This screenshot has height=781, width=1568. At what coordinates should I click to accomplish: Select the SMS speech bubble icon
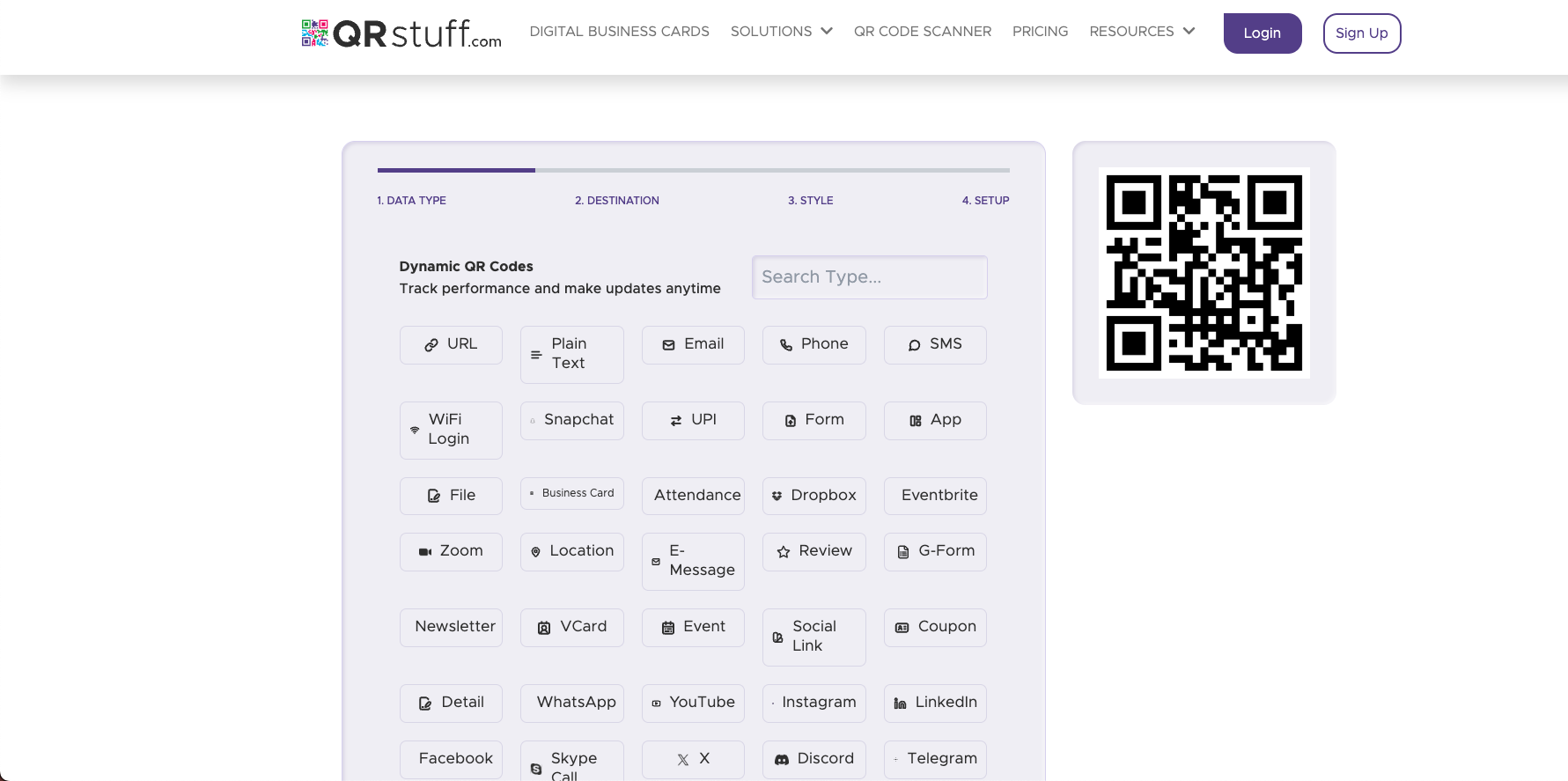tap(915, 345)
